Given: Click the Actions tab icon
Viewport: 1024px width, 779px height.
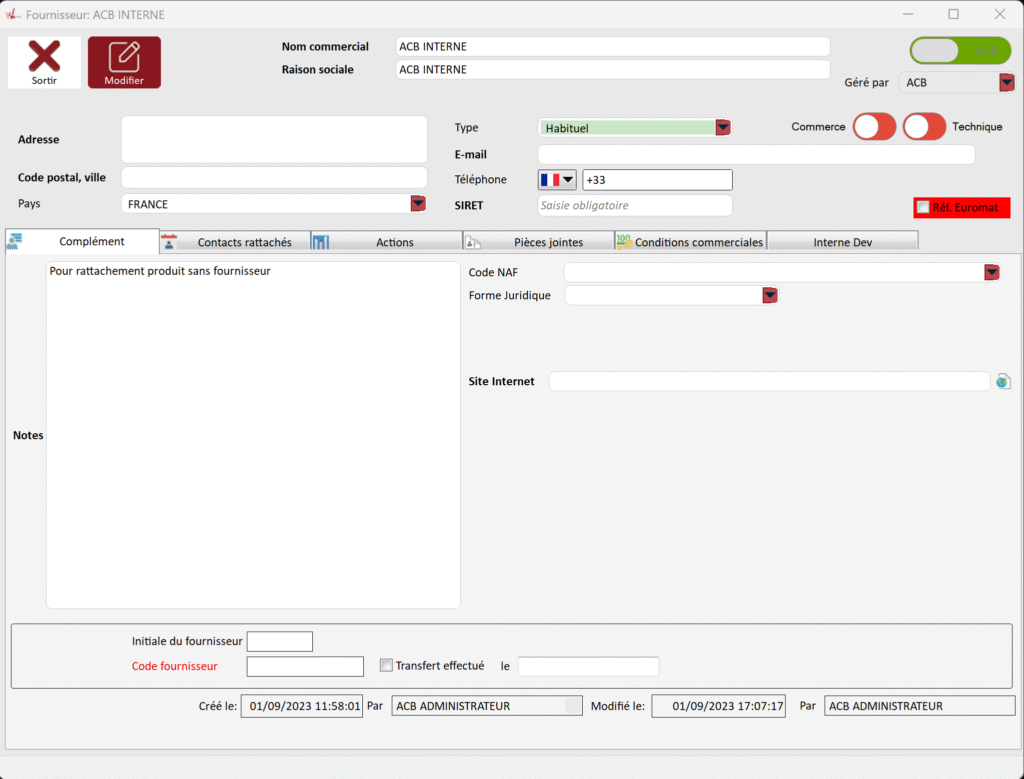Looking at the screenshot, I should pyautogui.click(x=321, y=242).
